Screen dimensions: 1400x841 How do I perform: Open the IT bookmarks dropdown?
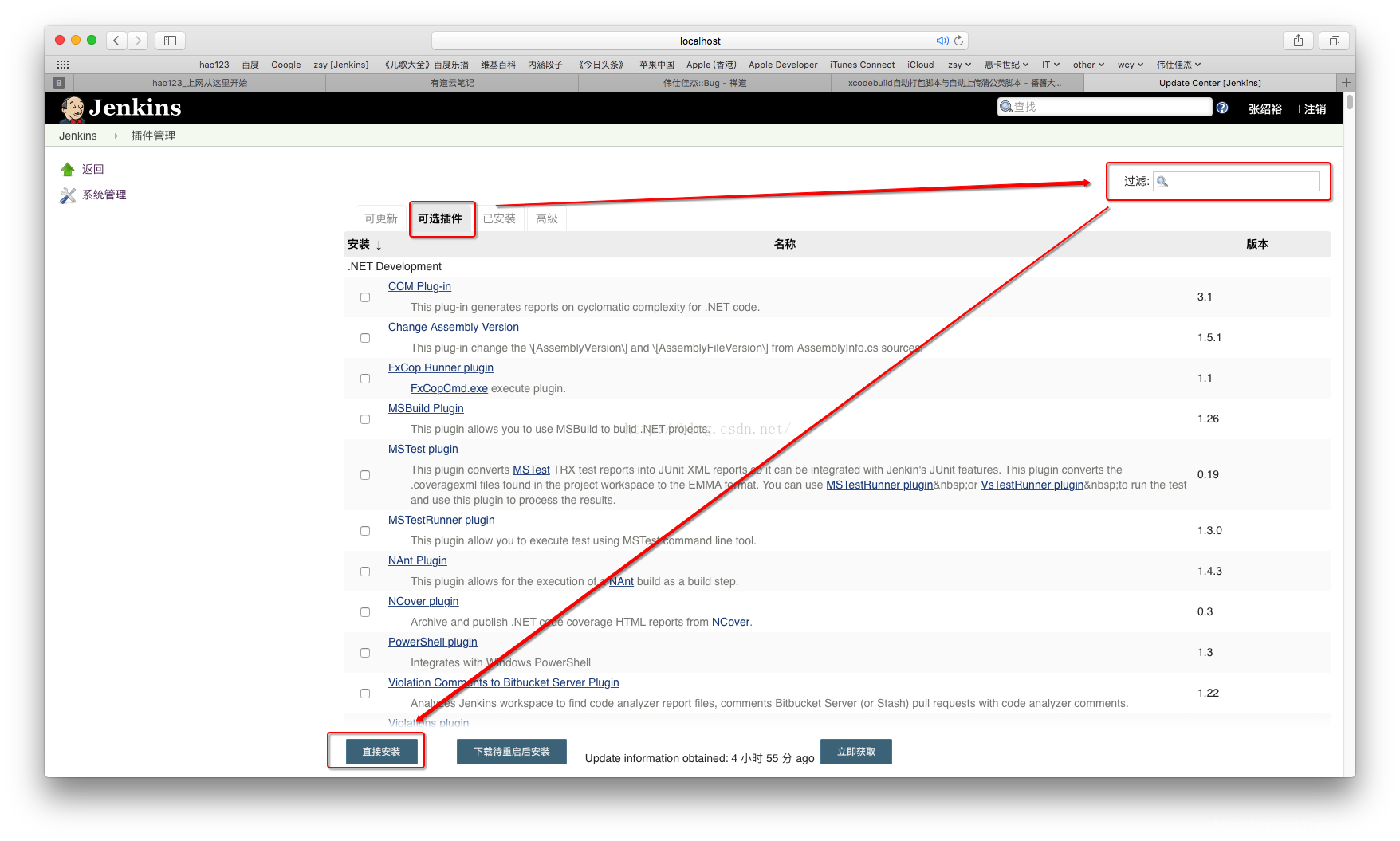pos(1051,65)
